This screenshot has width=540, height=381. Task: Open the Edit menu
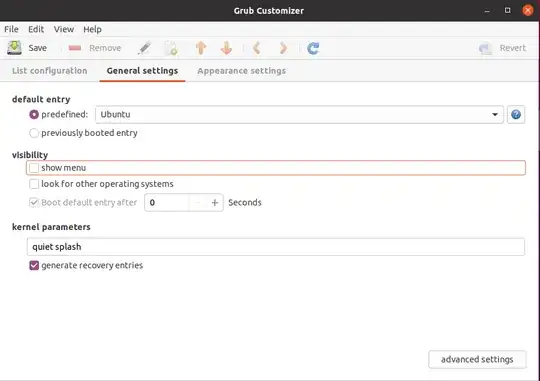point(36,29)
